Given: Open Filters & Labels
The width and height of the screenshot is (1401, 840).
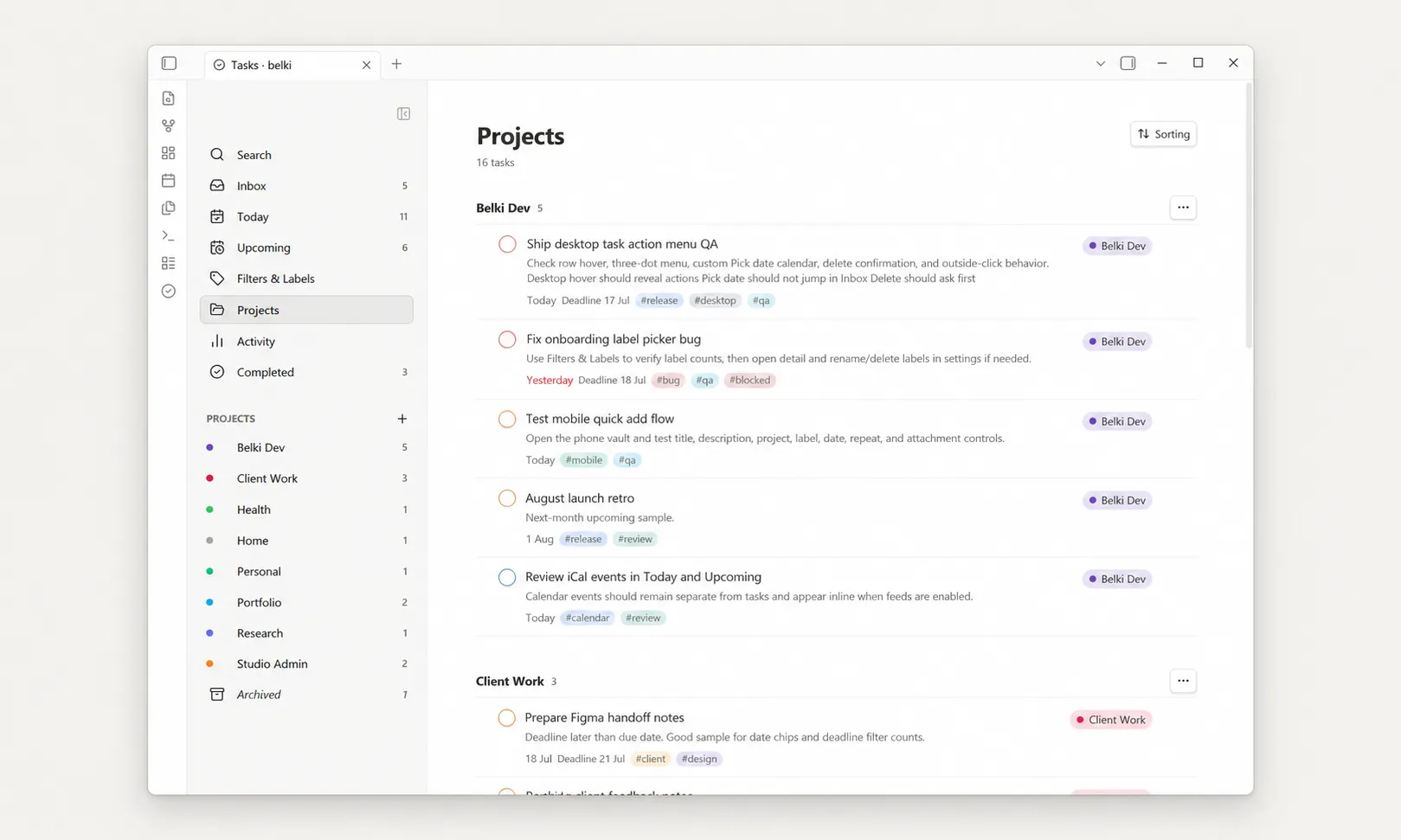Looking at the screenshot, I should (306, 279).
